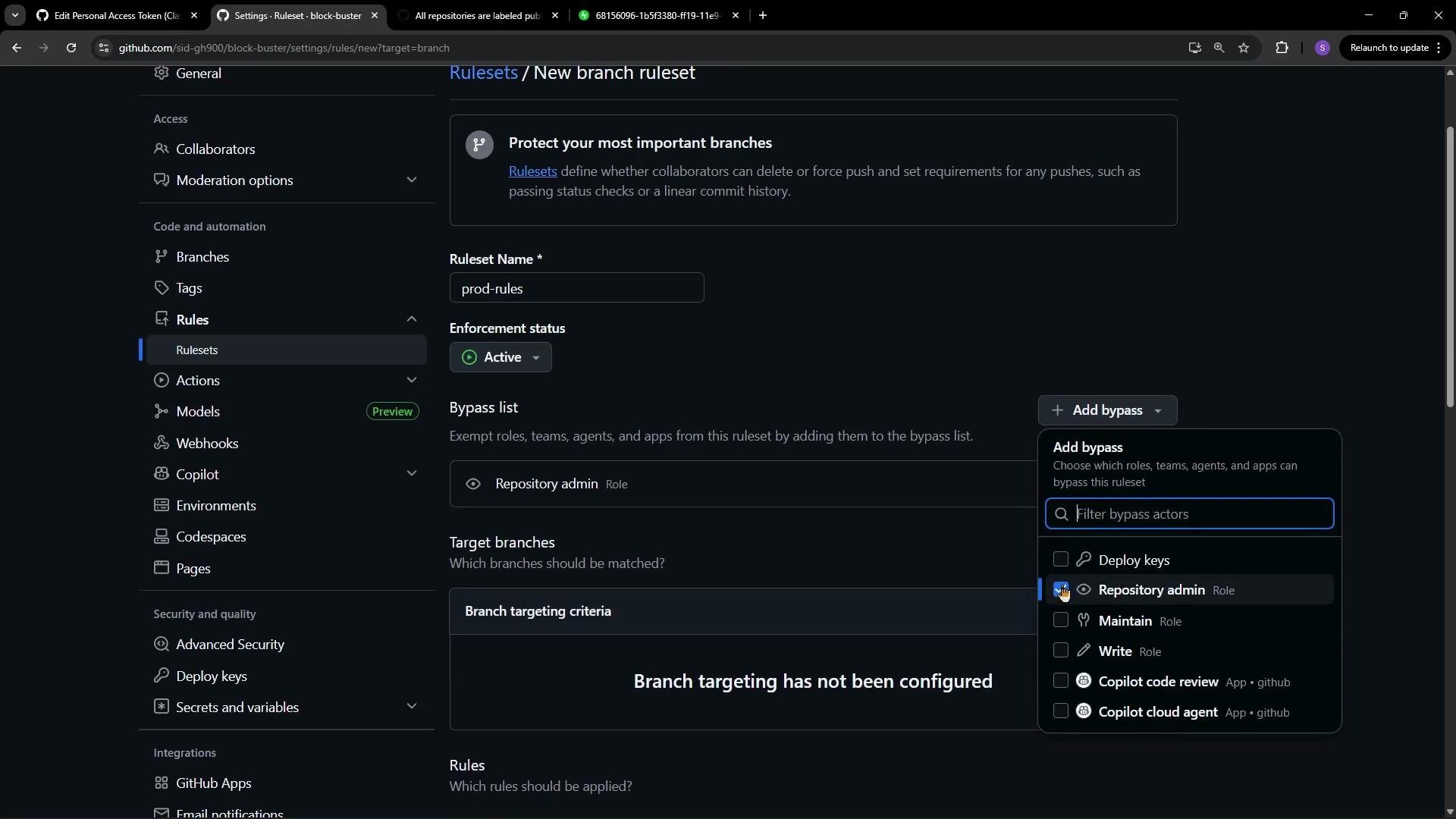Click the key icon next to Deploy keys option
The width and height of the screenshot is (1456, 819).
1084,560
